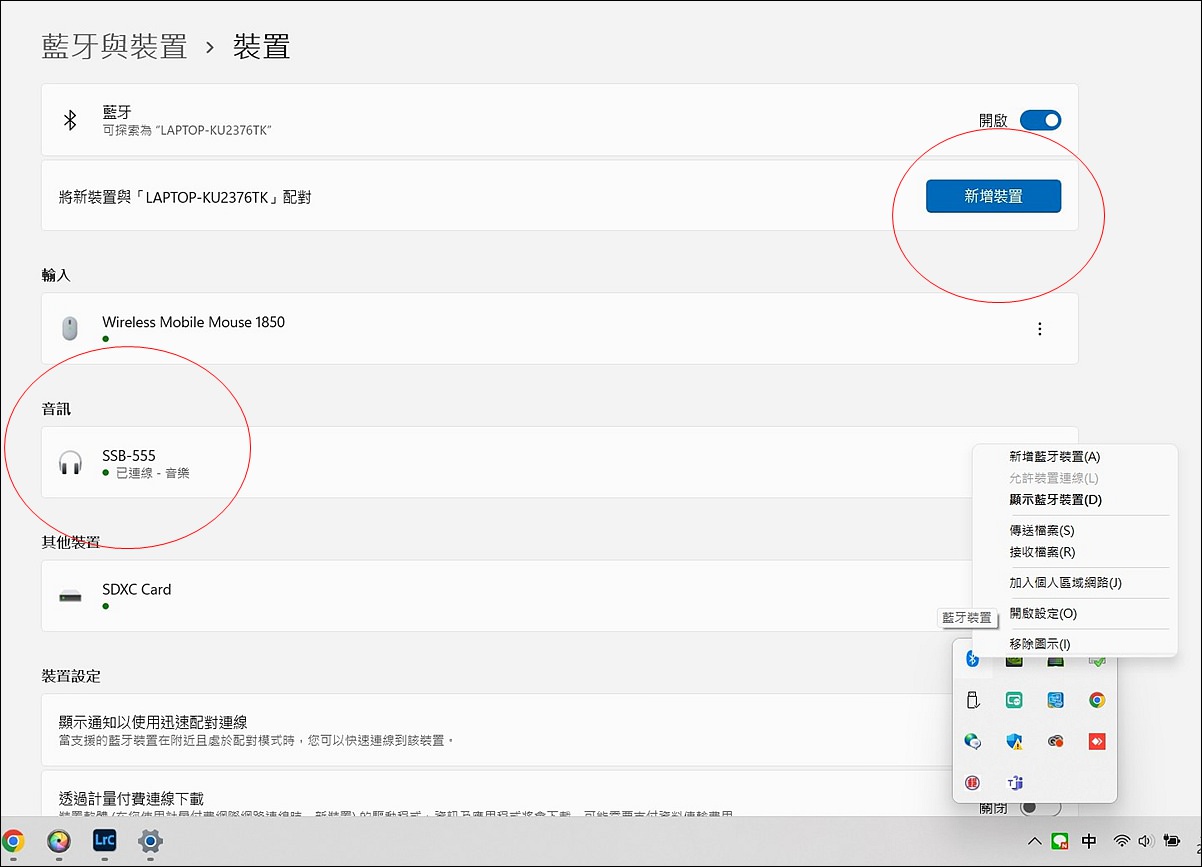Choose 移除圖示(I) menu item
The image size is (1202, 867).
[1040, 644]
